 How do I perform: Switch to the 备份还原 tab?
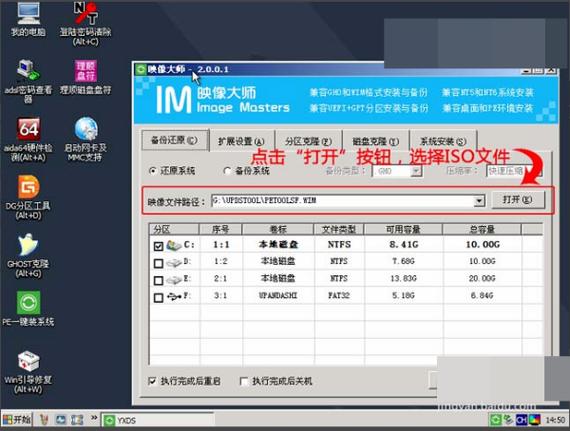(174, 140)
